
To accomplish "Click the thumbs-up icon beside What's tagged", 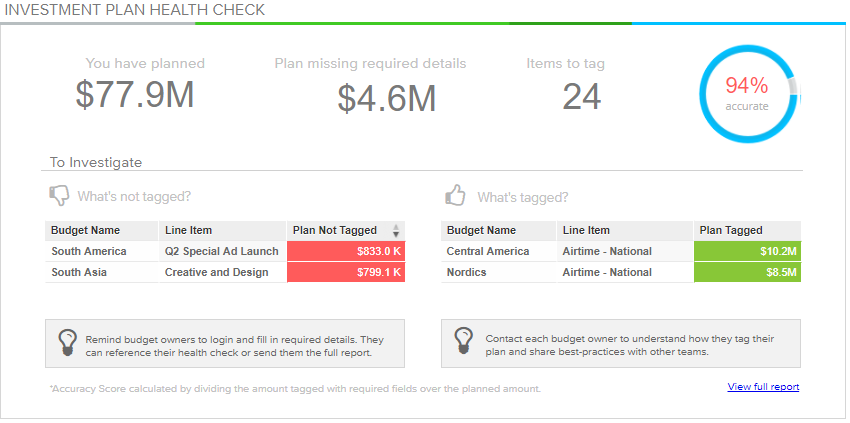I will (455, 195).
